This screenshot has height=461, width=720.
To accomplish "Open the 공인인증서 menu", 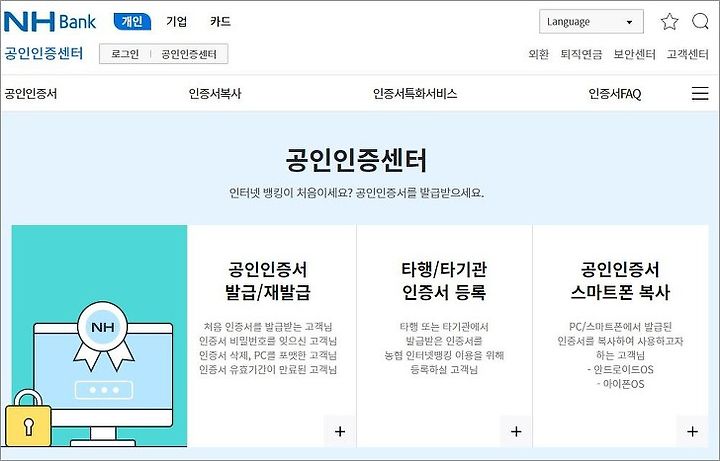I will [x=31, y=94].
